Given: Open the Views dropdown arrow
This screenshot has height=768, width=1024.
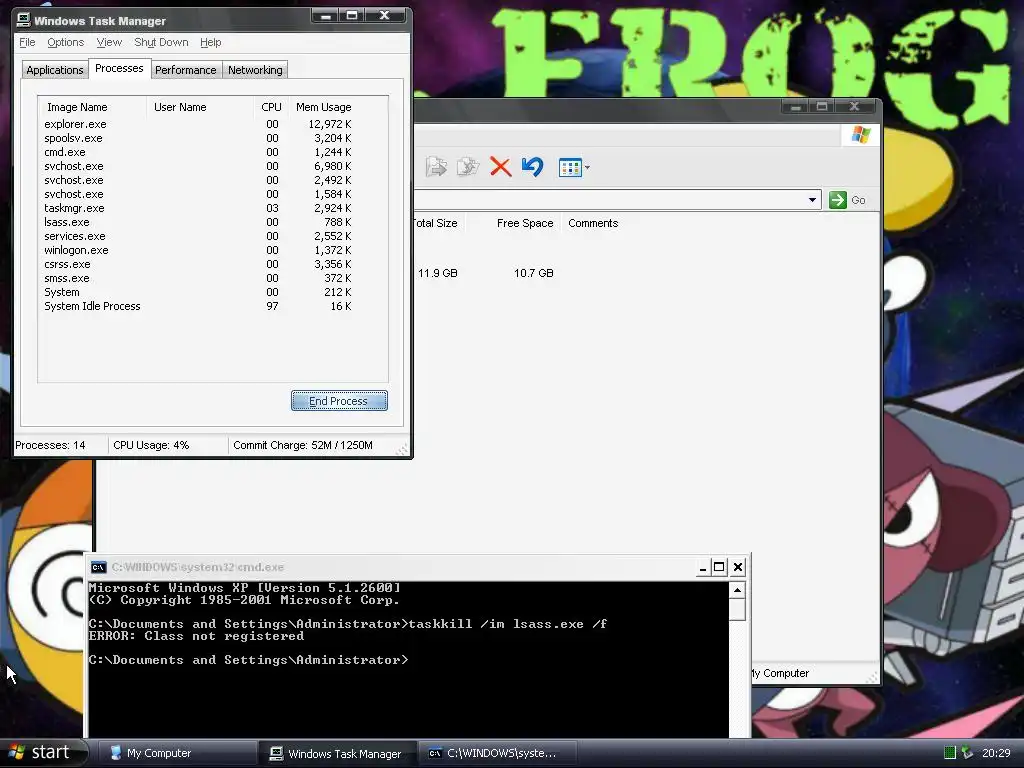Looking at the screenshot, I should [x=587, y=168].
